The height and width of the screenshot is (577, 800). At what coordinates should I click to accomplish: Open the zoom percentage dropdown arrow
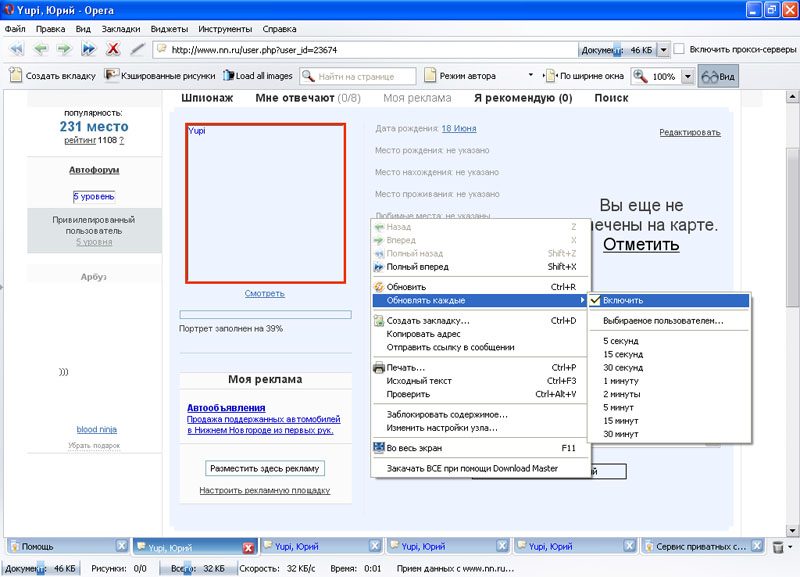[x=688, y=77]
